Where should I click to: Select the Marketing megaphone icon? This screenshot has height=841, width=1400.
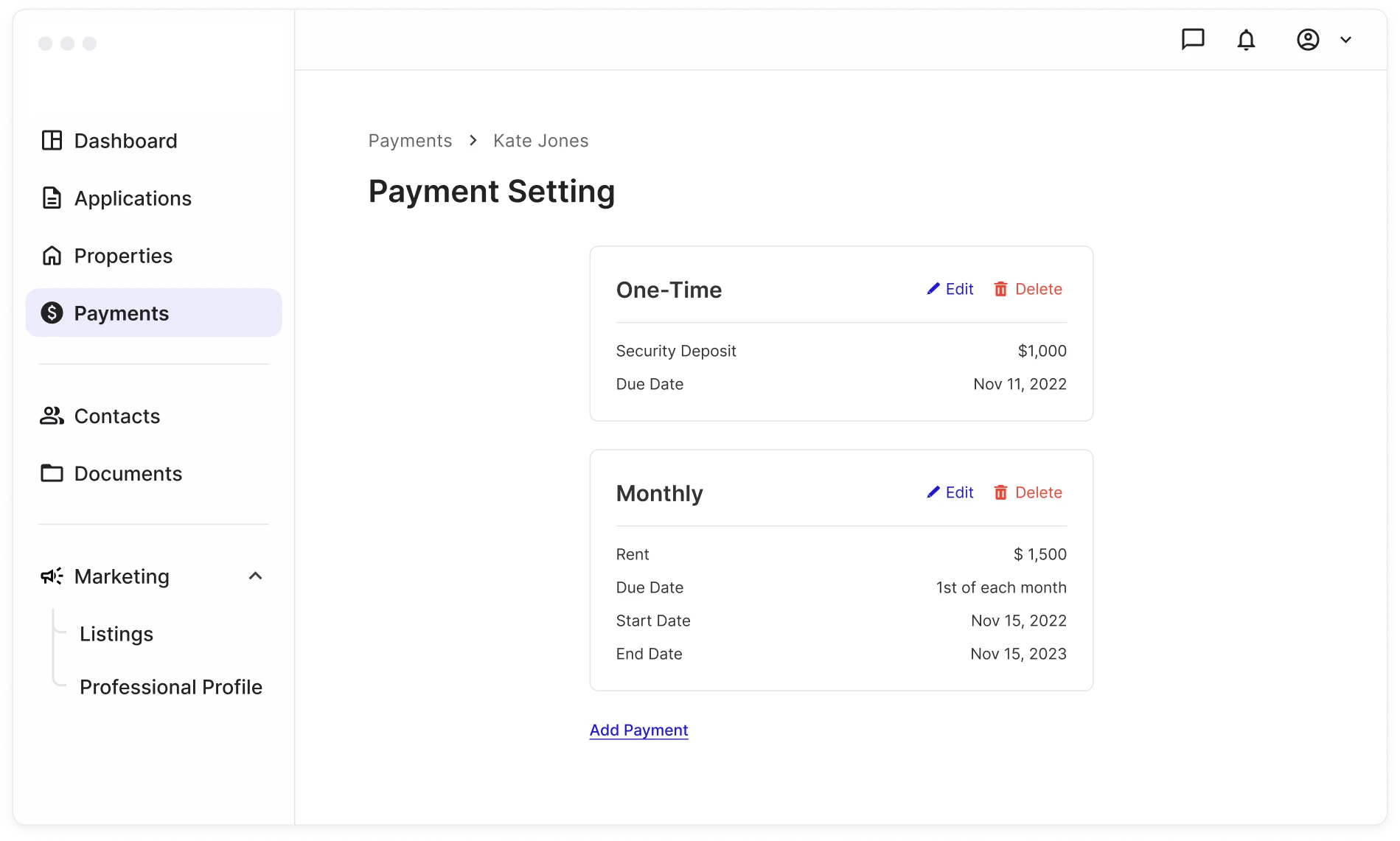click(52, 576)
